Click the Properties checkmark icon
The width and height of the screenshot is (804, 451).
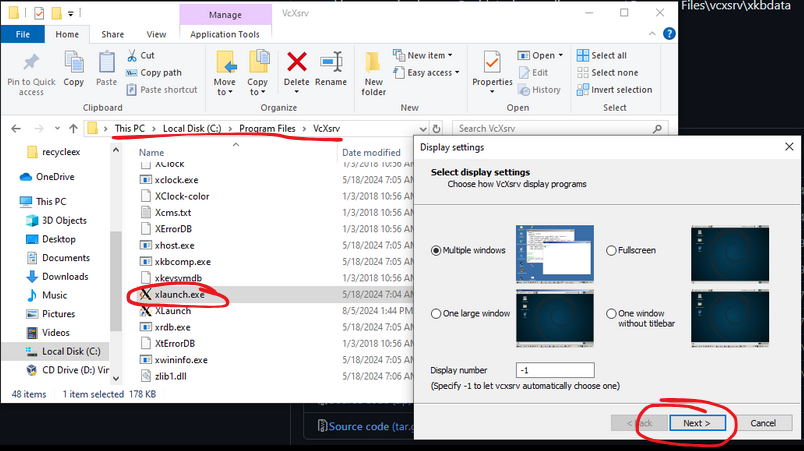point(492,63)
